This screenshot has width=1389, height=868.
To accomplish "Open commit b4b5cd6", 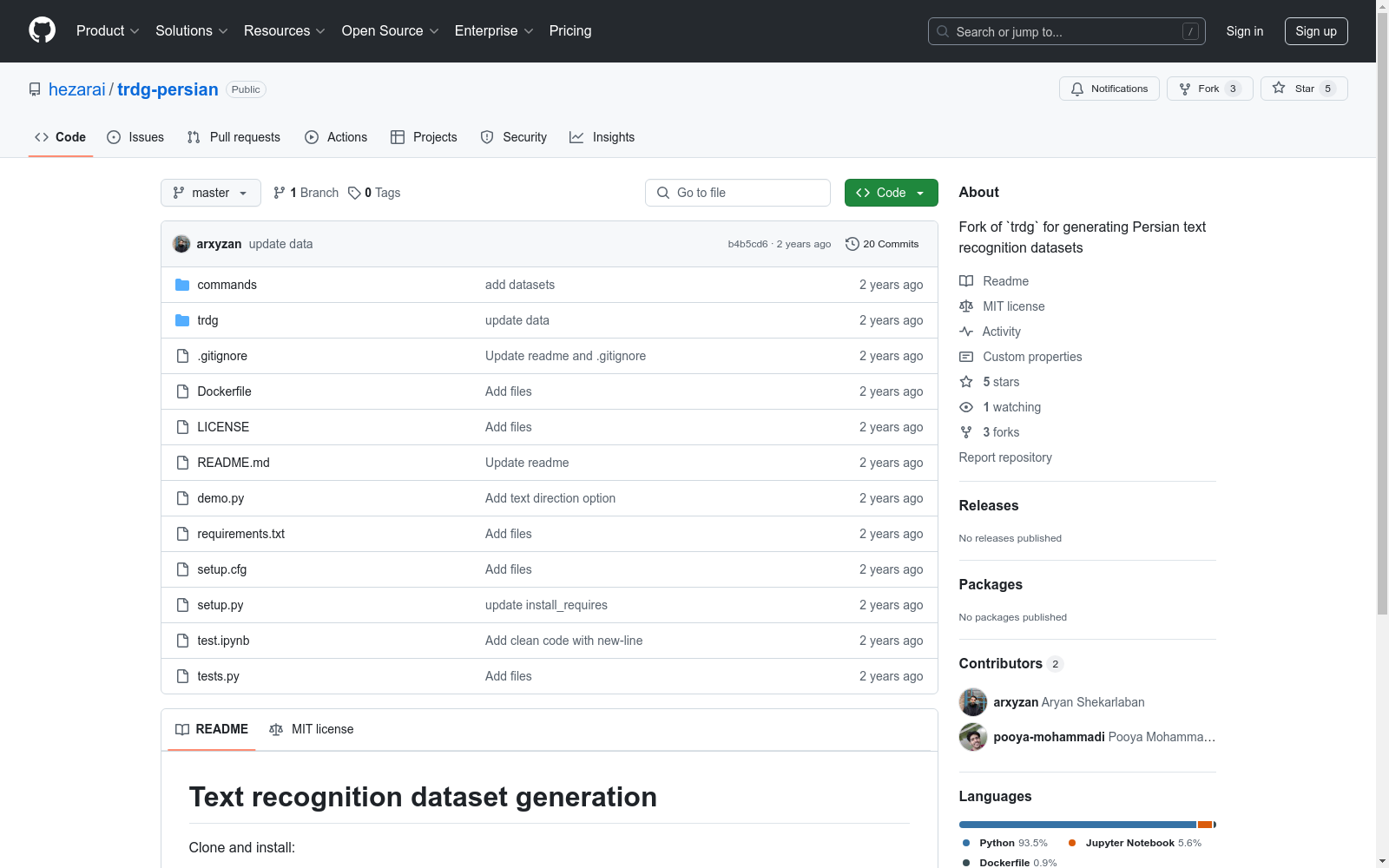I will point(747,244).
